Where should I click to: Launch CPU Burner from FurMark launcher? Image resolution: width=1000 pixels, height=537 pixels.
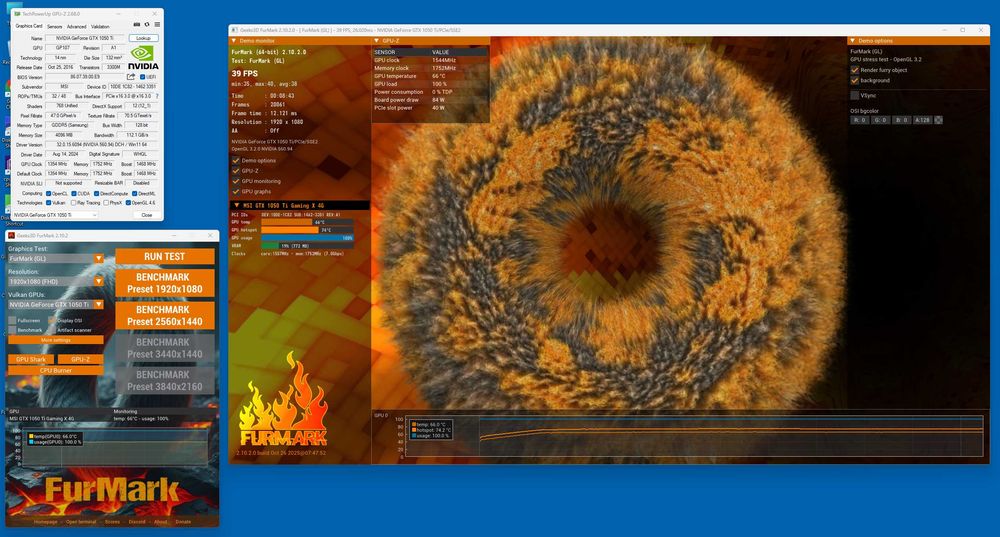click(x=55, y=370)
